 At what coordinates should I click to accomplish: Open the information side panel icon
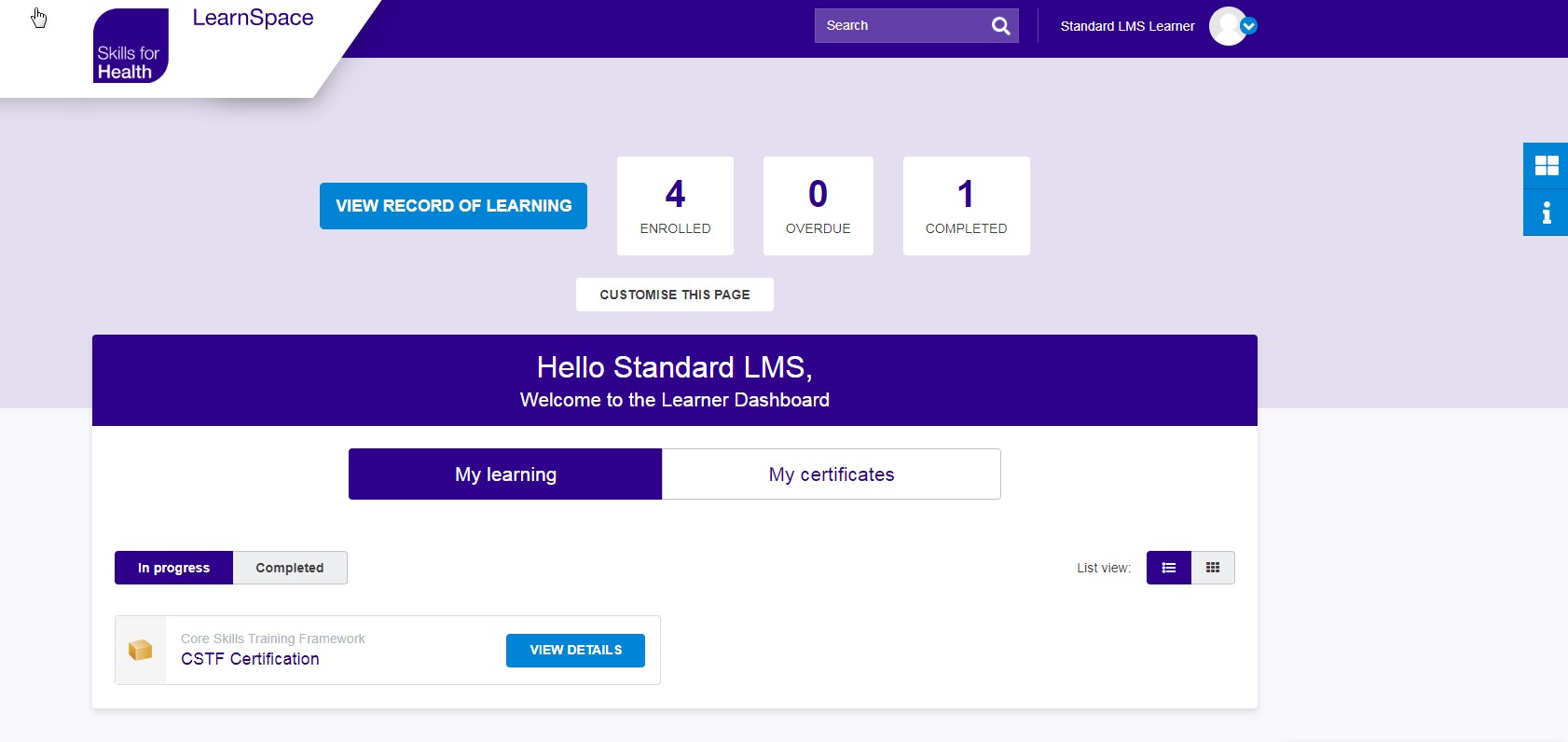pyautogui.click(x=1546, y=213)
